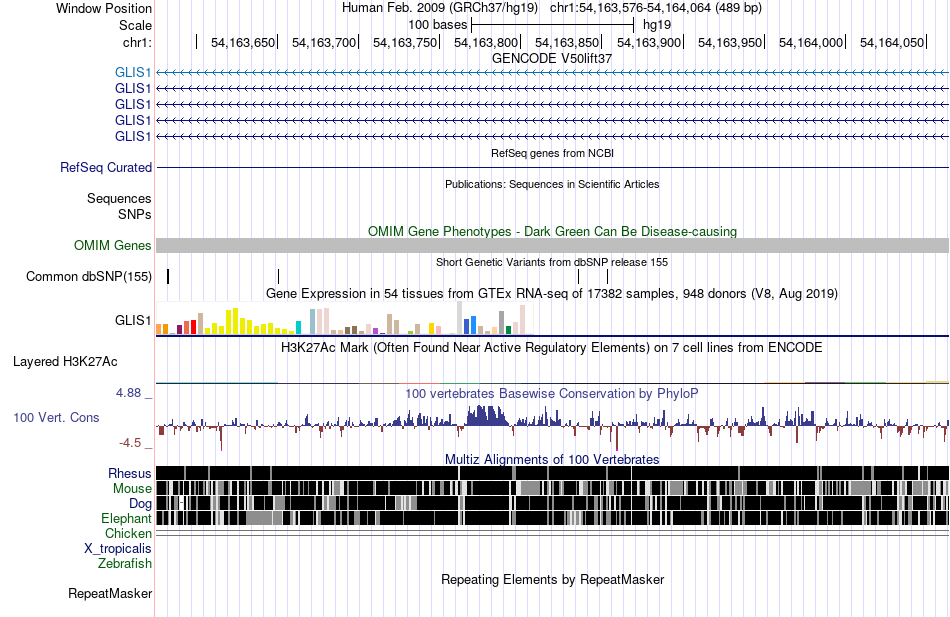Image resolution: width=950 pixels, height=617 pixels.
Task: Click the 4.88 upper conservation scale value
Action: pyautogui.click(x=128, y=393)
